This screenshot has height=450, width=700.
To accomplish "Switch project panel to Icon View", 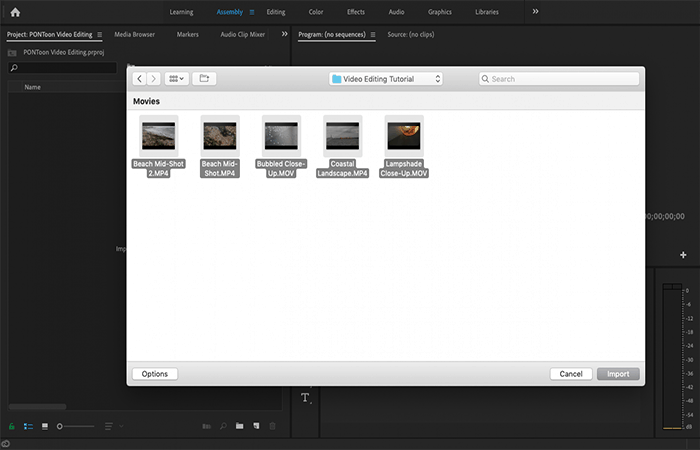I will click(x=45, y=426).
